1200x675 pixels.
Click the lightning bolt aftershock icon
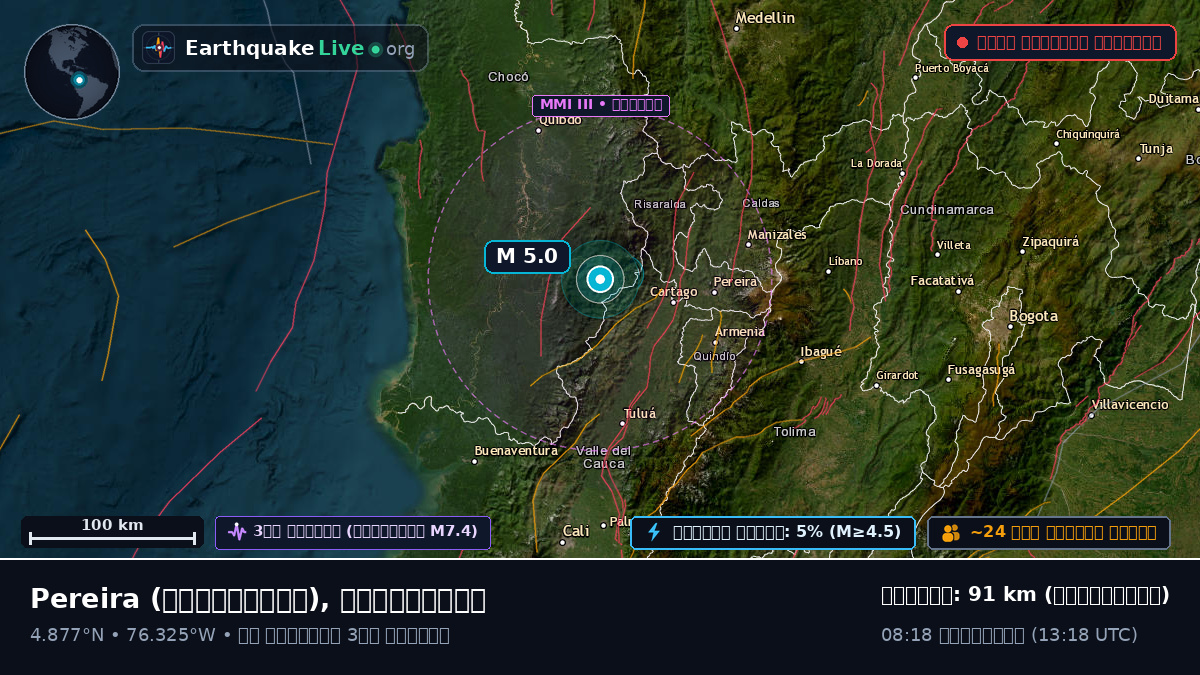pos(654,532)
